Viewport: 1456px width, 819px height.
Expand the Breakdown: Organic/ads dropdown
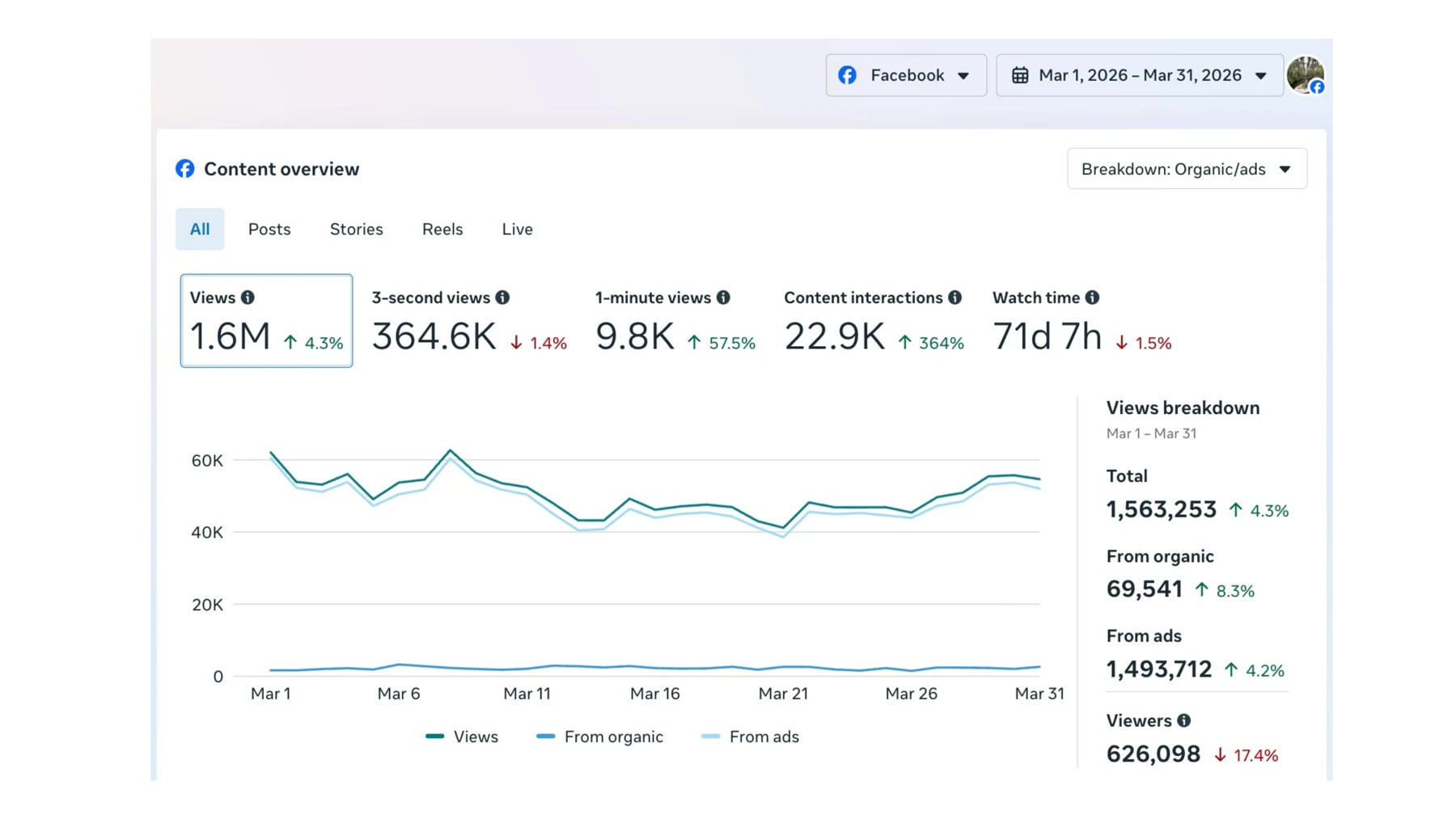click(x=1187, y=169)
